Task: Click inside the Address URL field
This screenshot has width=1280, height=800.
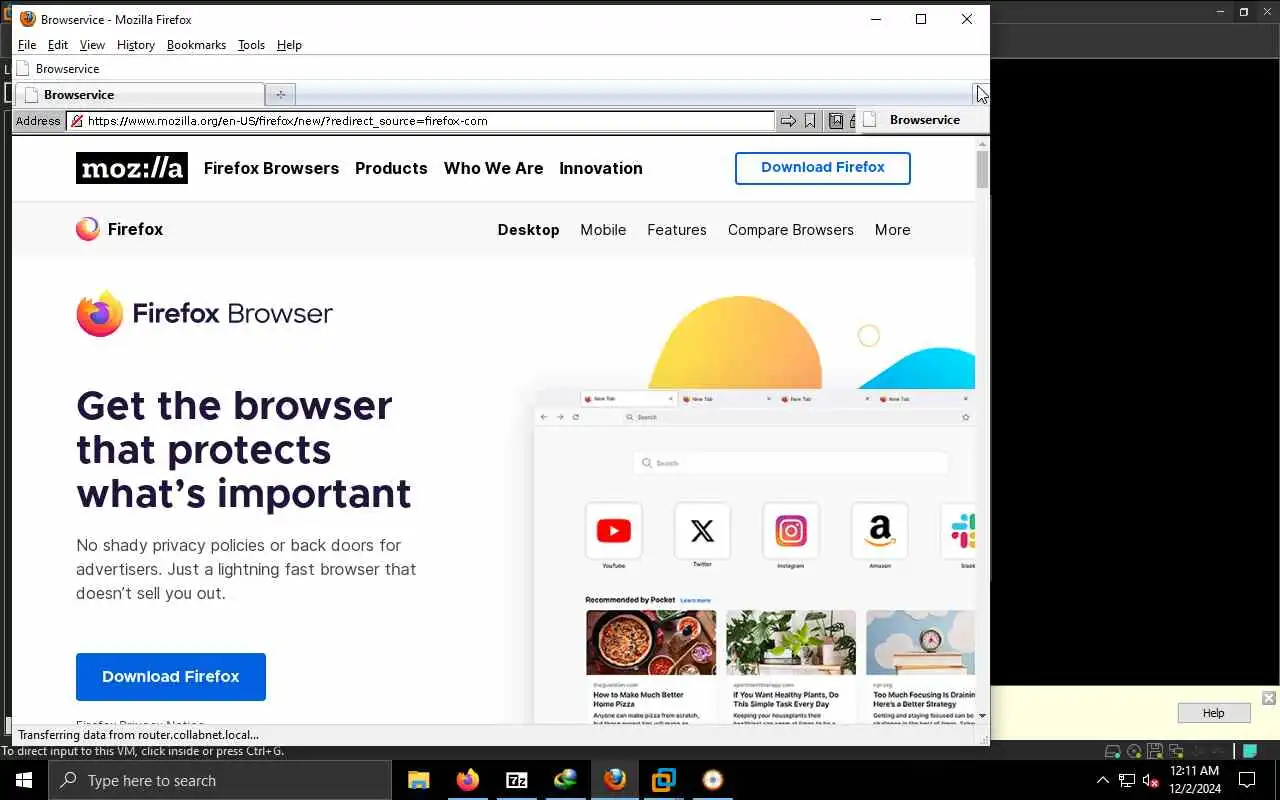Action: click(420, 121)
